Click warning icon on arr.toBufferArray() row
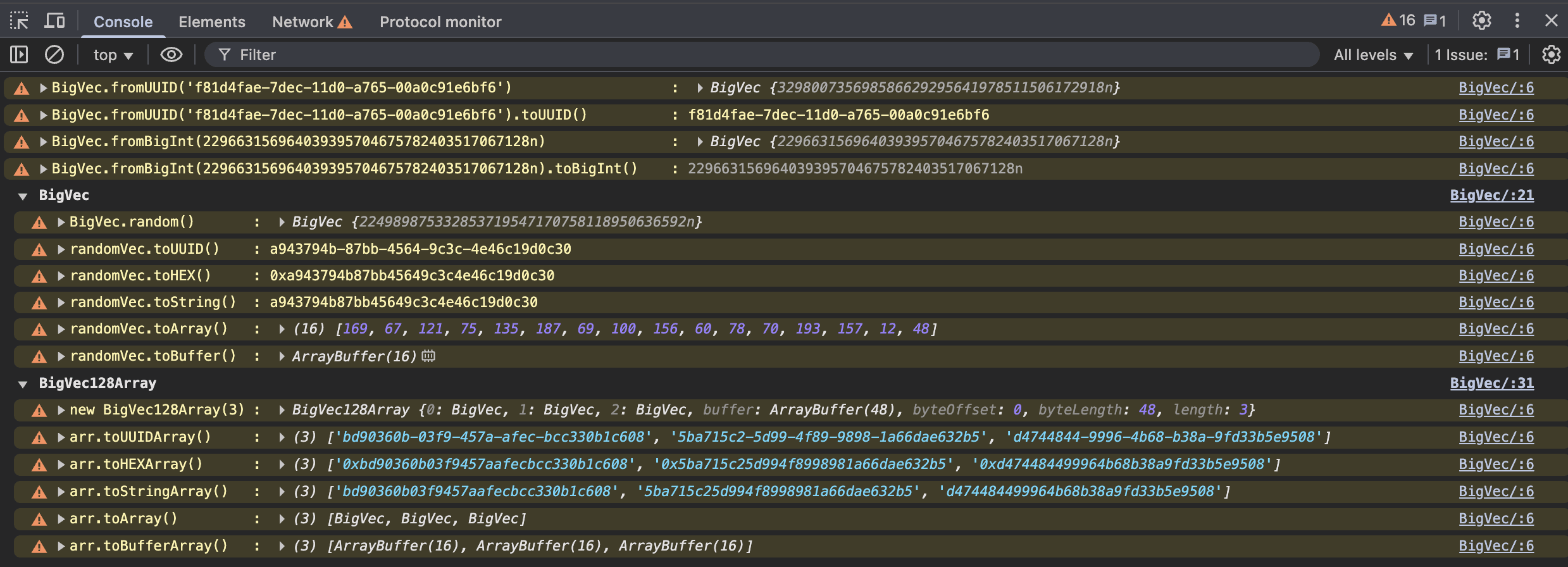 39,547
